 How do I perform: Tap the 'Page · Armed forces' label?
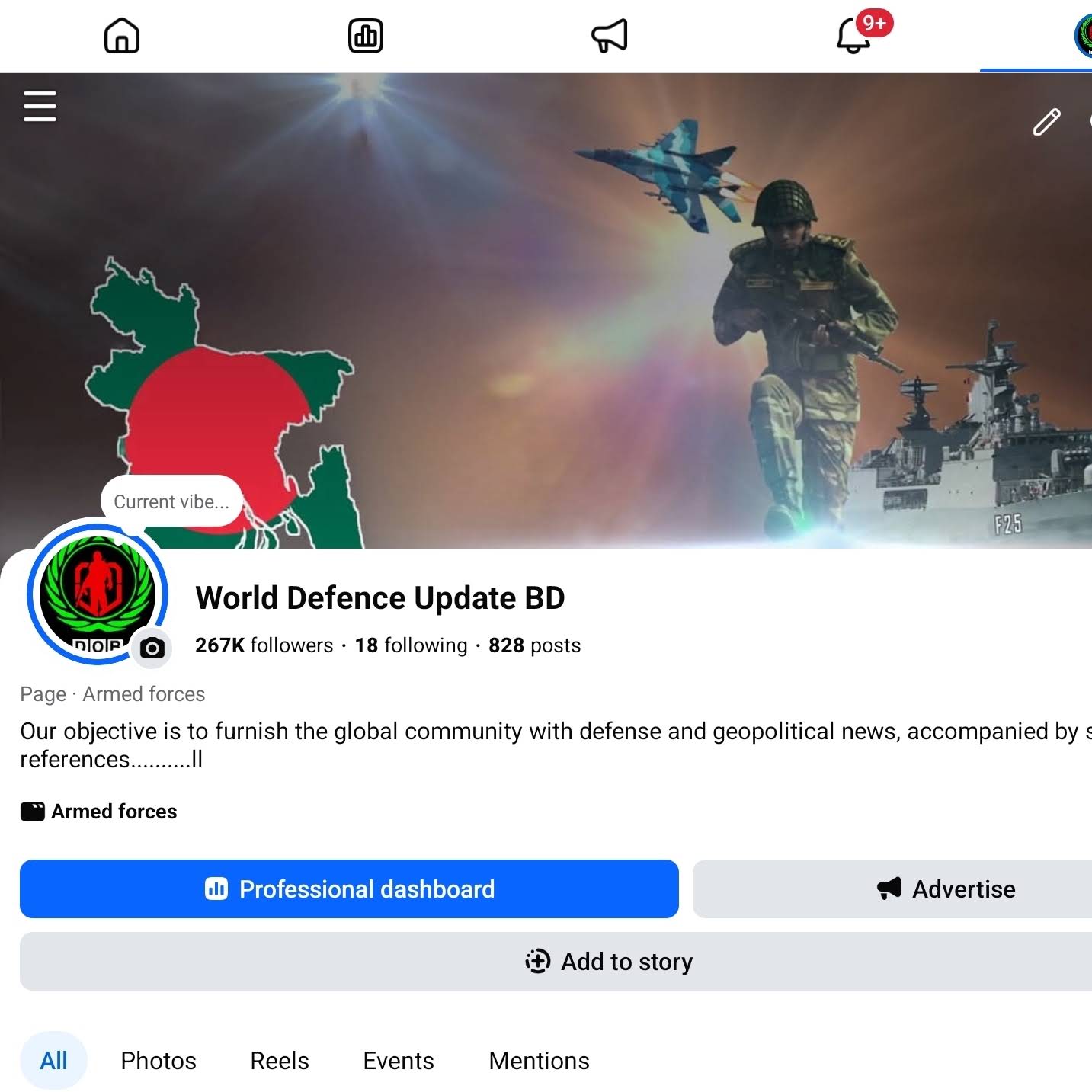coord(113,694)
